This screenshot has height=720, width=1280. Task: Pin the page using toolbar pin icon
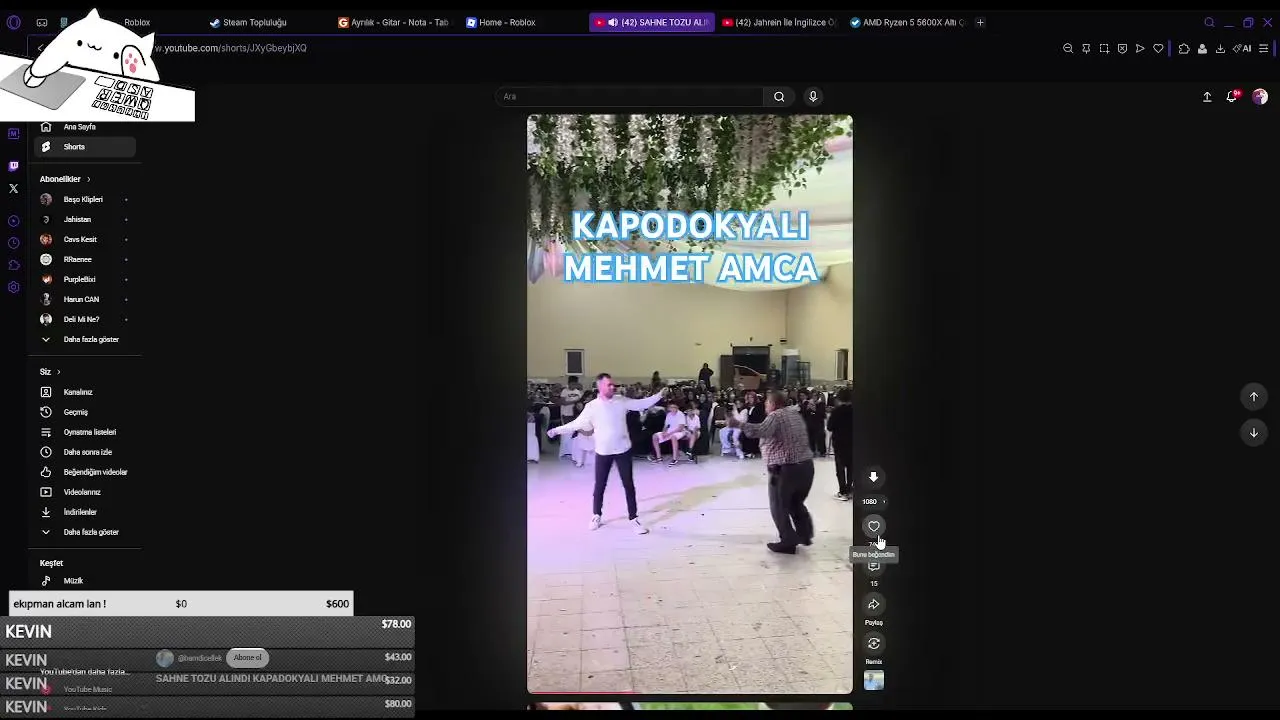point(1086,48)
